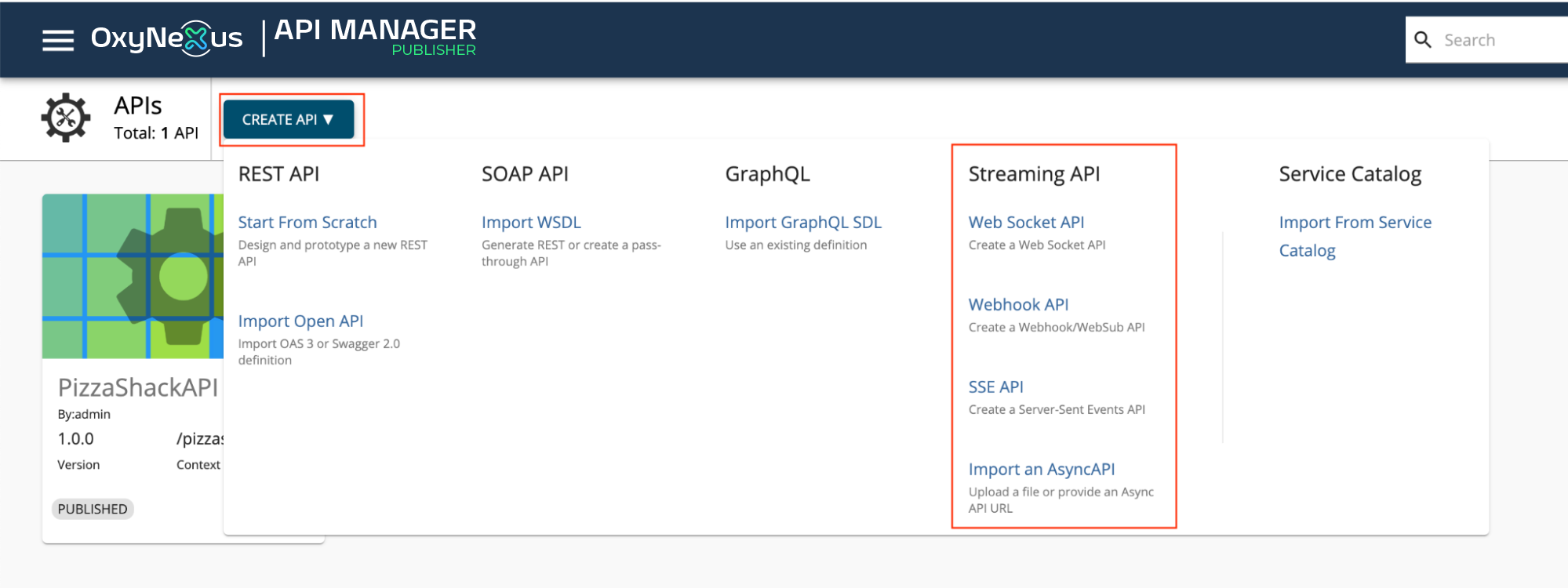Viewport: 1568px width, 588px height.
Task: Click 'Import OAS 3 or Swagger 2.0' description
Action: 319,352
